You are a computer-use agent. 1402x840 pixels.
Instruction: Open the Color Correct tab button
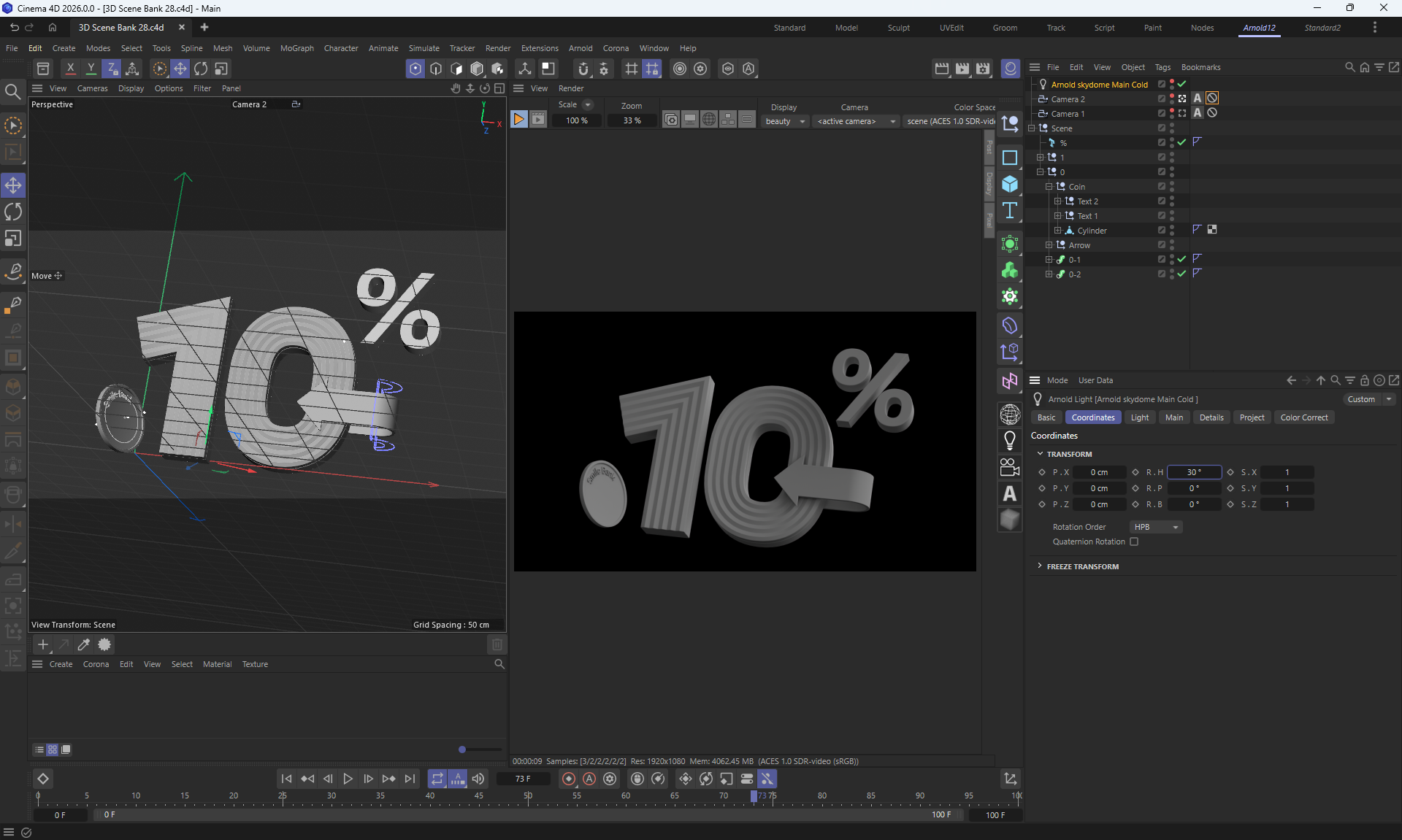point(1303,417)
